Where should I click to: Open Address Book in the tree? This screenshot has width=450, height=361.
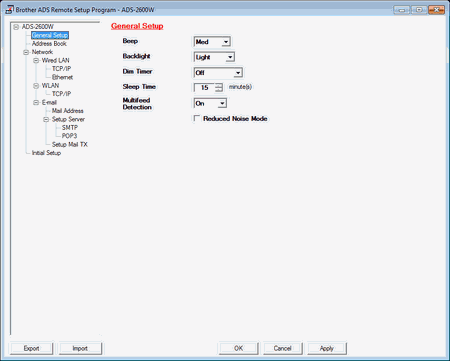coord(49,44)
